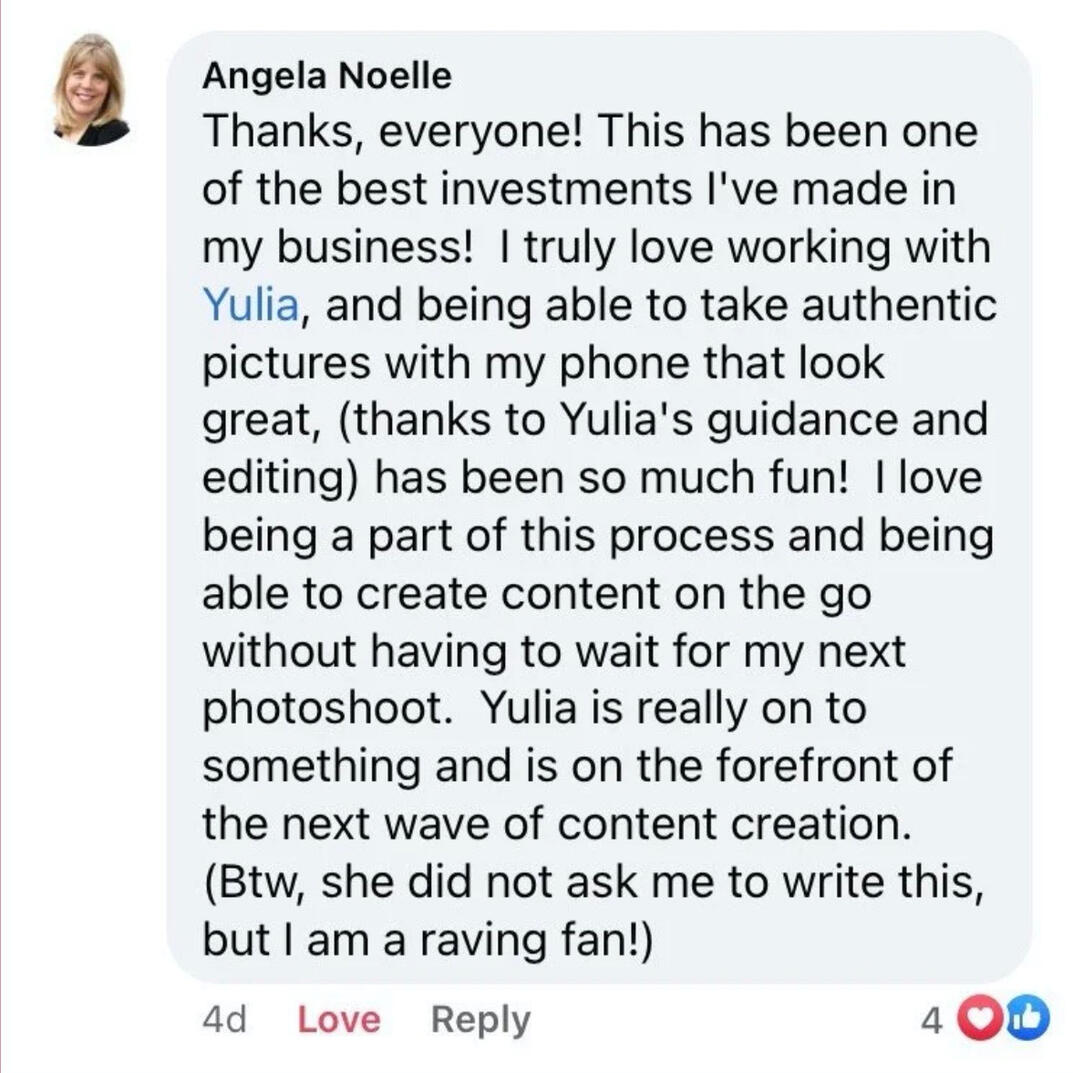Image resolution: width=1073 pixels, height=1073 pixels.
Task: View who reacted with a like
Action: pyautogui.click(x=1026, y=1020)
